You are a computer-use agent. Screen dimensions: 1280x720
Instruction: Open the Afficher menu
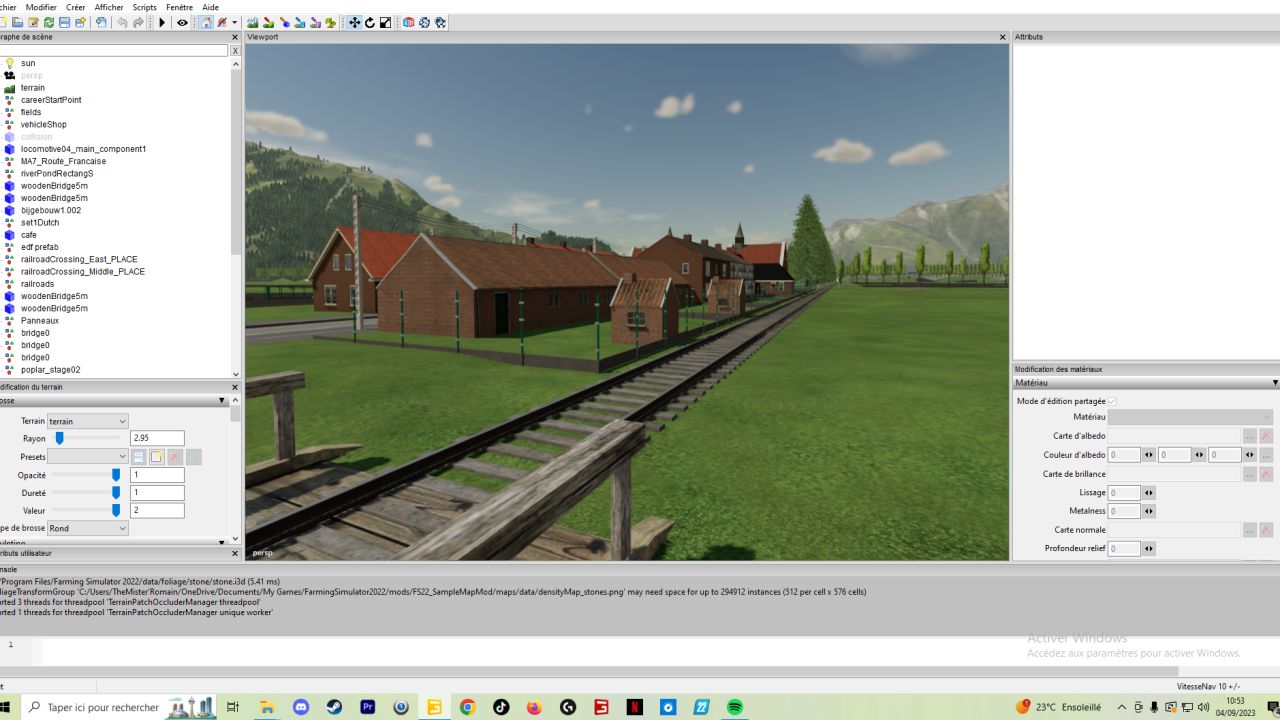tap(109, 7)
